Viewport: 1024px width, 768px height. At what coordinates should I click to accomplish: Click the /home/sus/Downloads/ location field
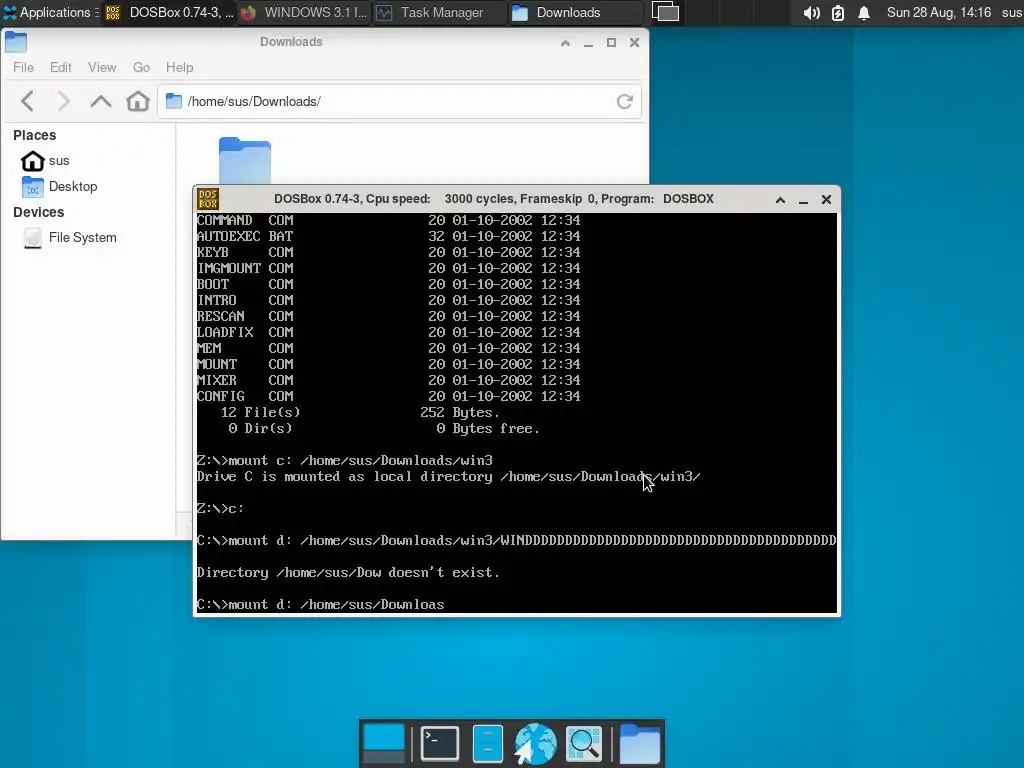[x=400, y=101]
